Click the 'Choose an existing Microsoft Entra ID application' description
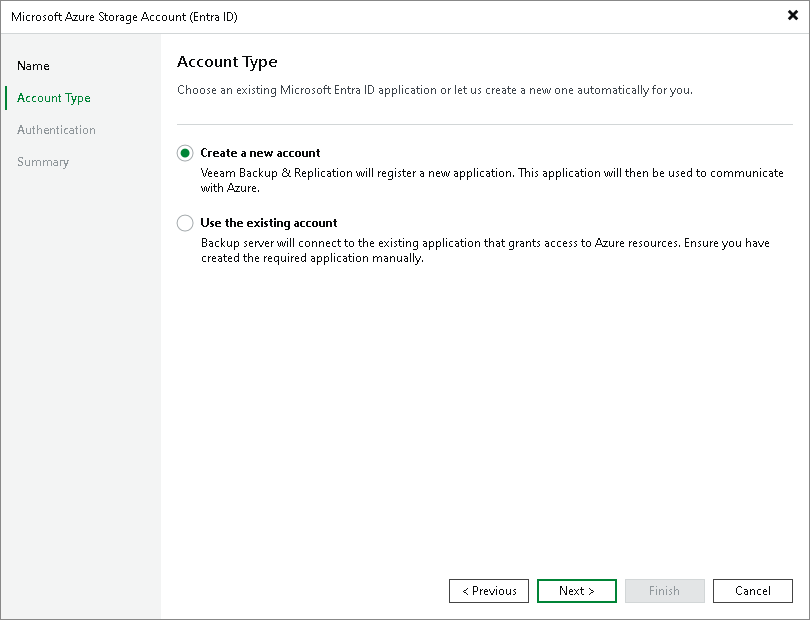 (x=434, y=90)
